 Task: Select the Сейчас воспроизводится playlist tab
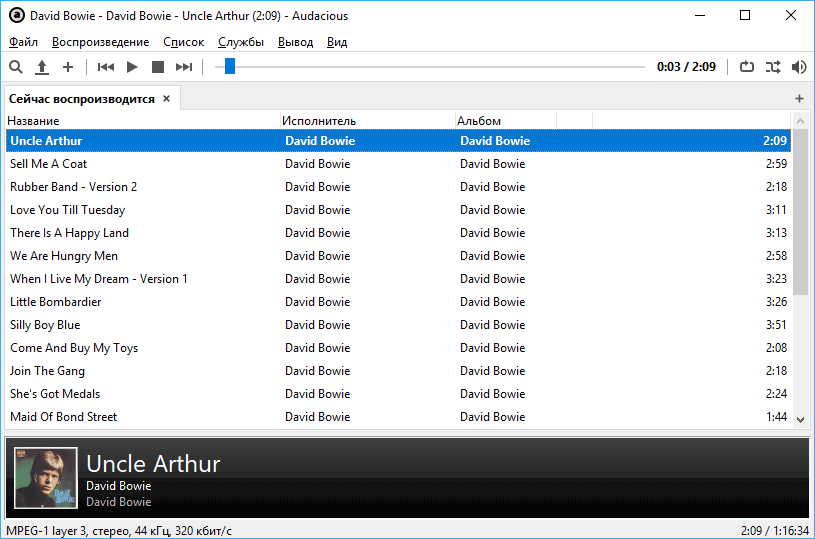click(82, 99)
